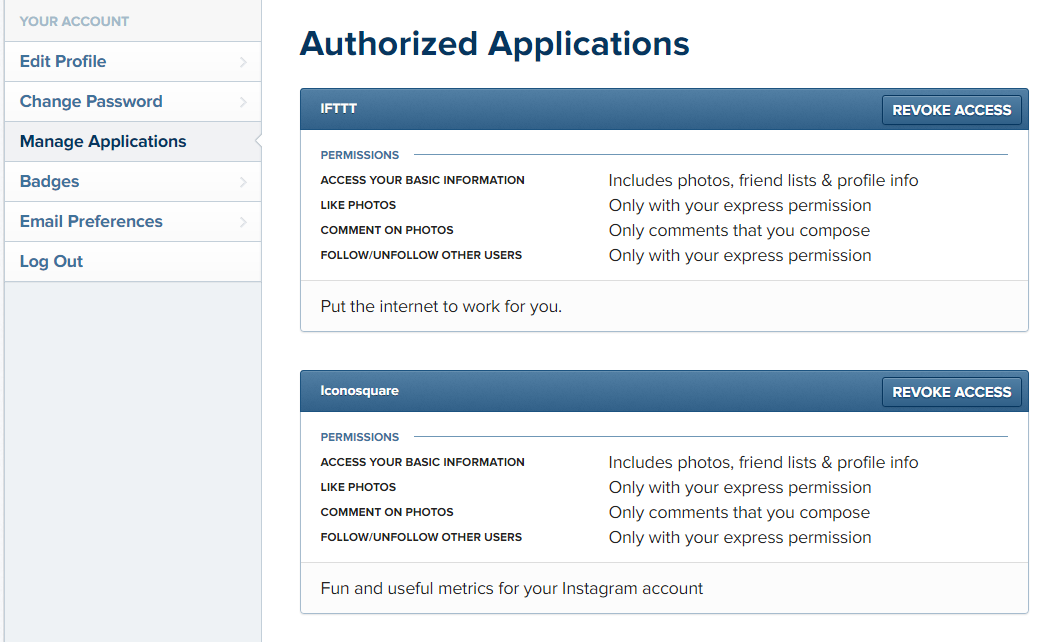This screenshot has width=1054, height=642.
Task: Click IFTTT's 'Only comments that you compose' text
Action: (739, 231)
